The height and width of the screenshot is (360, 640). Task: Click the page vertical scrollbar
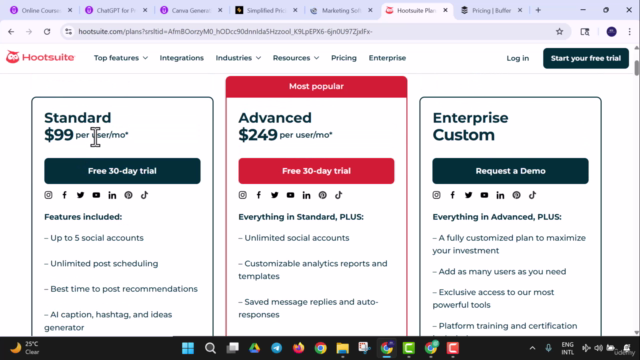point(637,68)
